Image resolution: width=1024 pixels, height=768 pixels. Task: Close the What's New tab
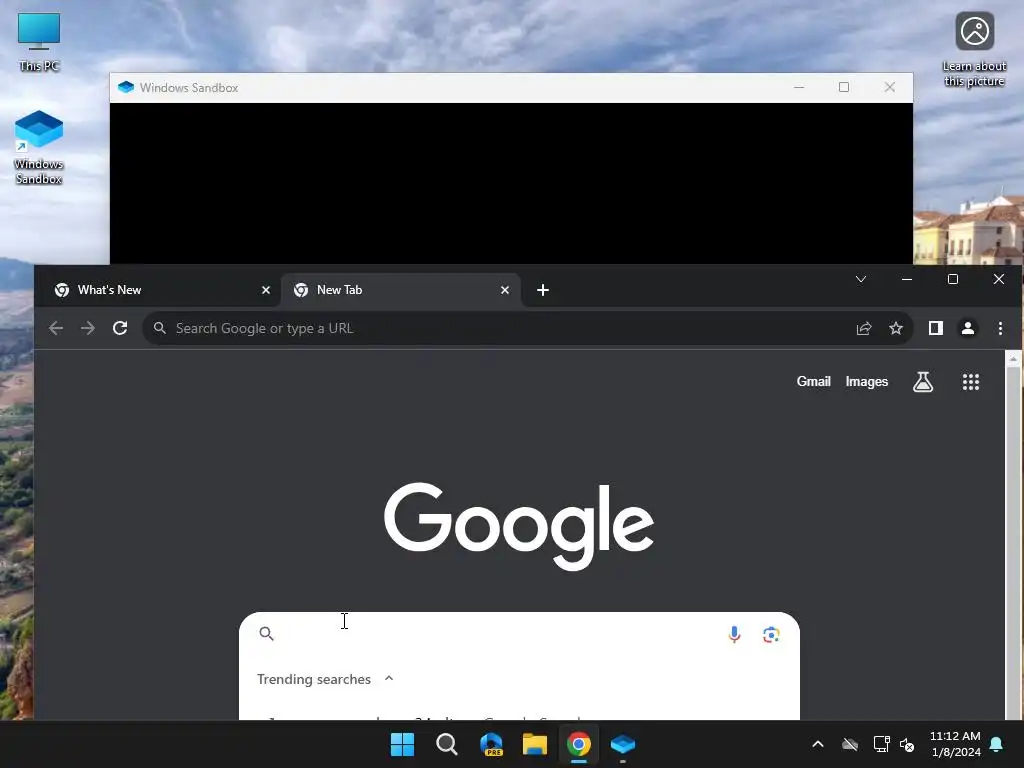click(x=266, y=290)
